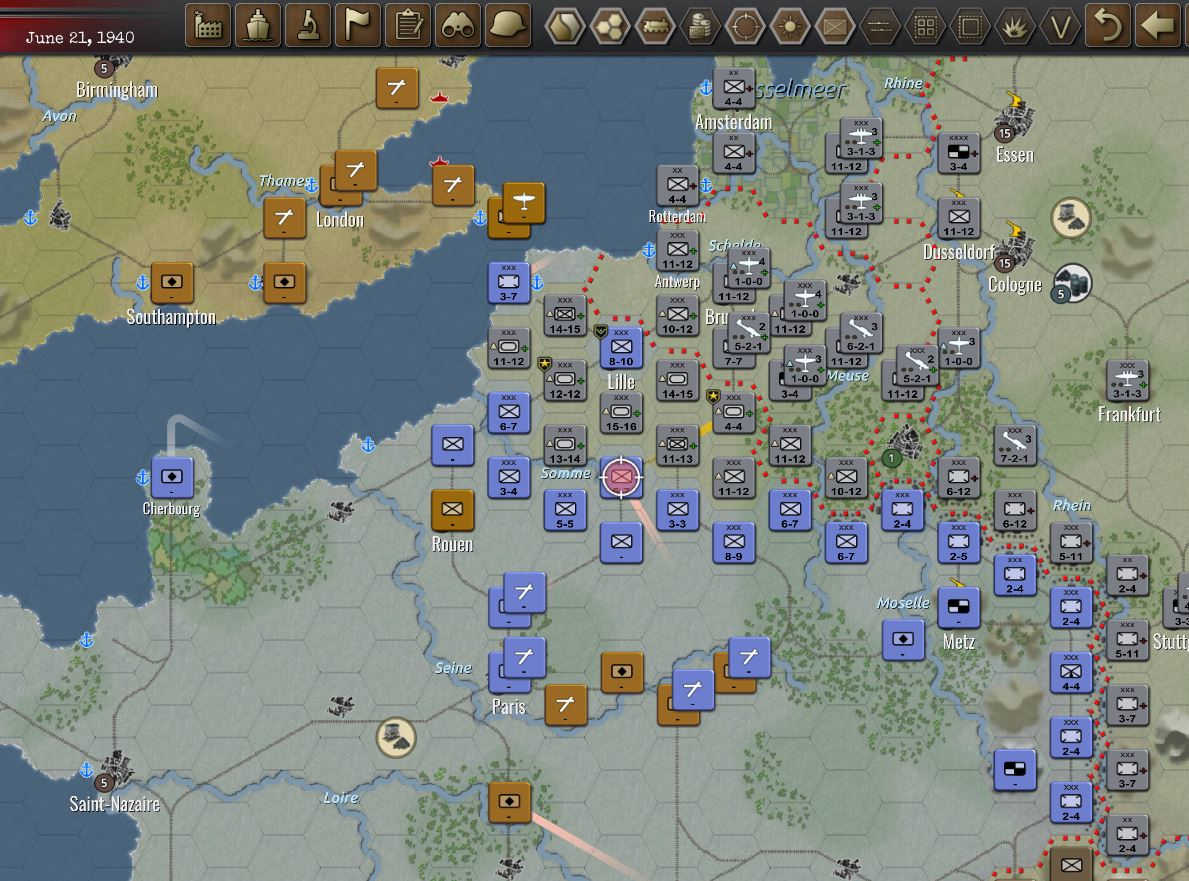Select the 4-4 unit at Rotterdam
The image size is (1189, 881).
tap(677, 186)
